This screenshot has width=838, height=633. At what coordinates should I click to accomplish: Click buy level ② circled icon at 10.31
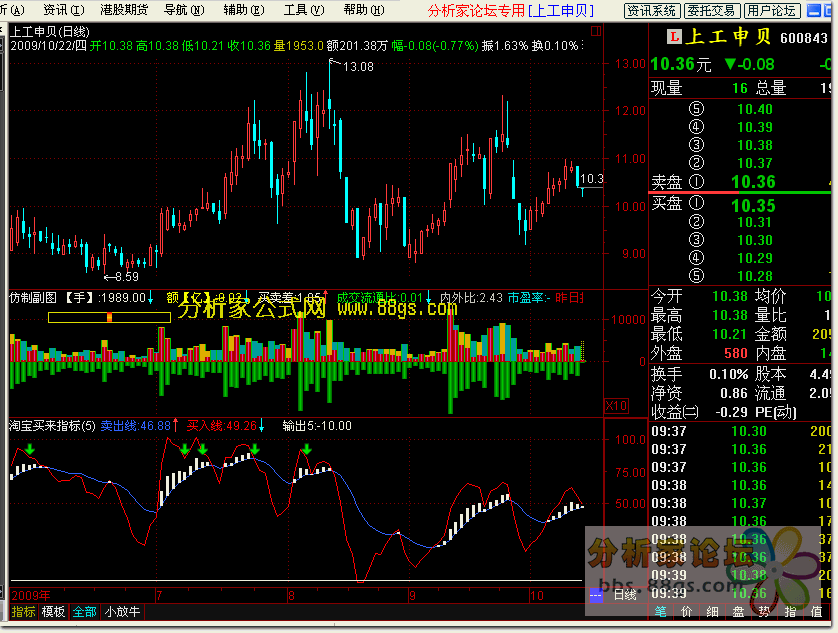click(x=696, y=222)
